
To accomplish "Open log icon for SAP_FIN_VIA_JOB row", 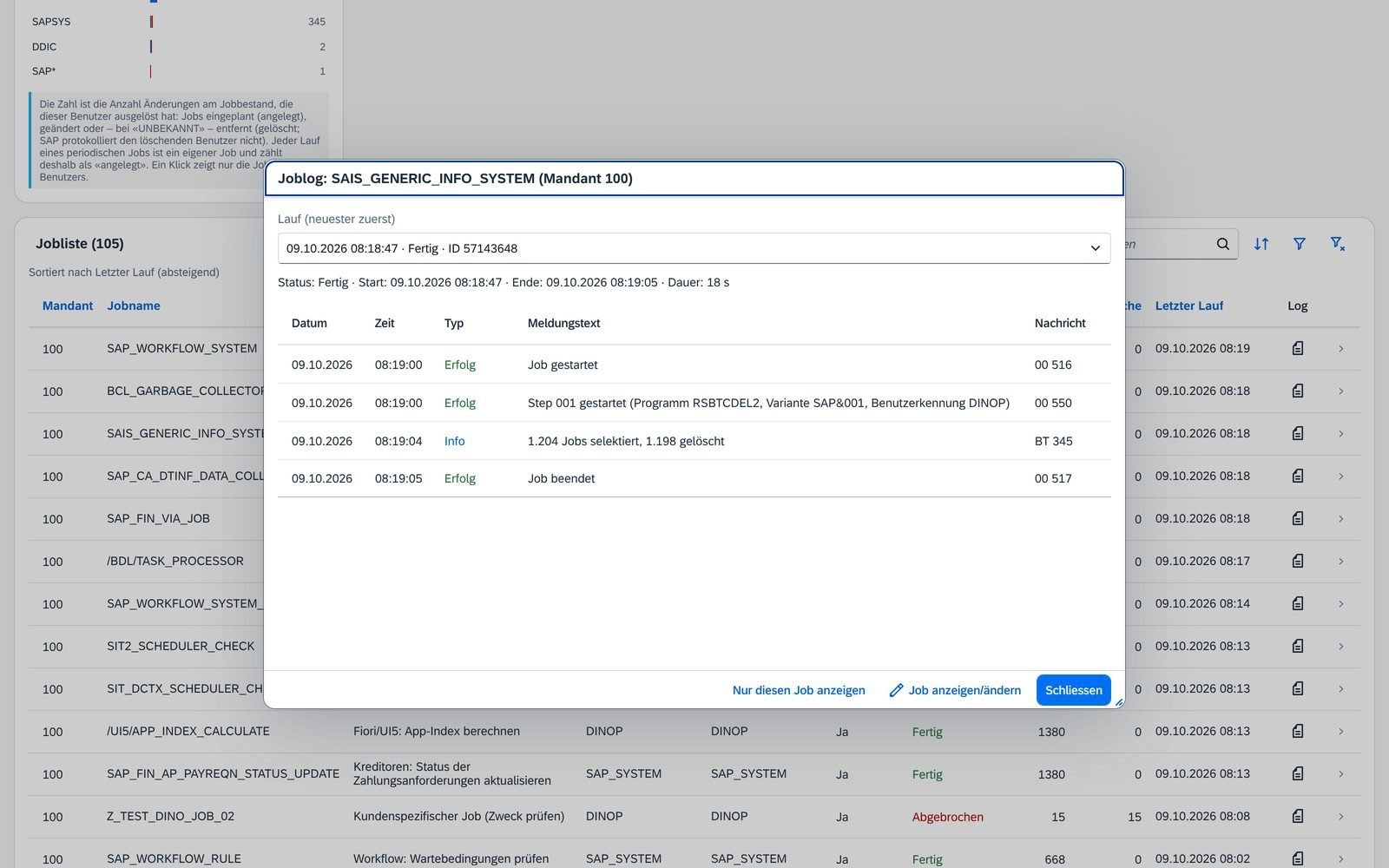I will tap(1298, 518).
